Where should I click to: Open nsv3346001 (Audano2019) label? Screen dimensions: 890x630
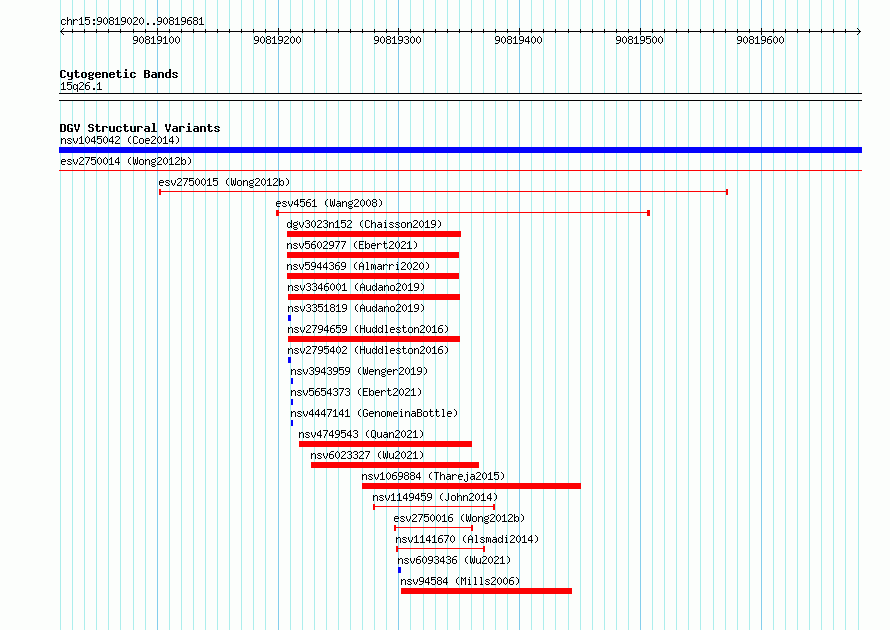click(356, 287)
